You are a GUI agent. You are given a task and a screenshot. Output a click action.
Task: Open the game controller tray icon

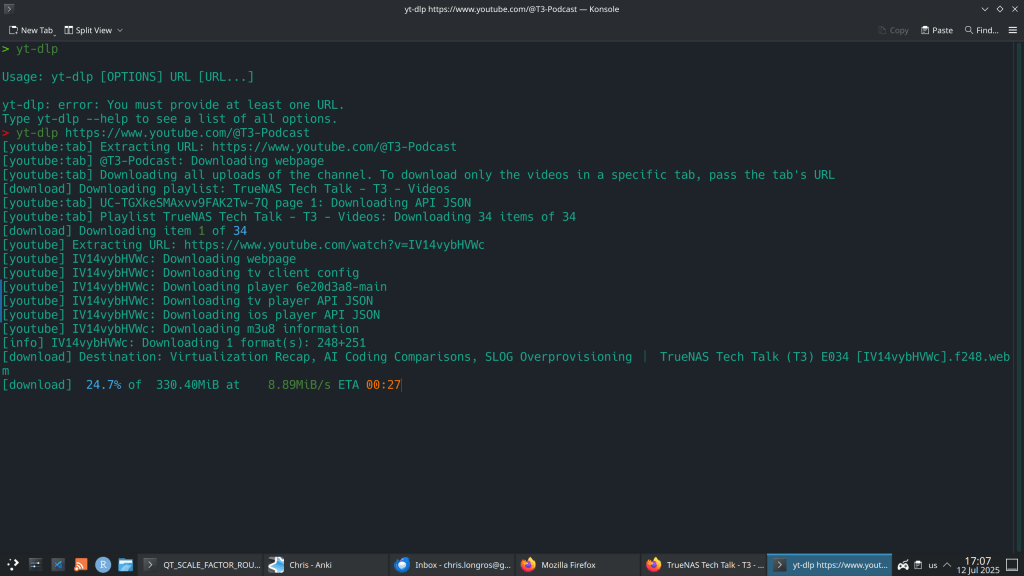(x=902, y=565)
